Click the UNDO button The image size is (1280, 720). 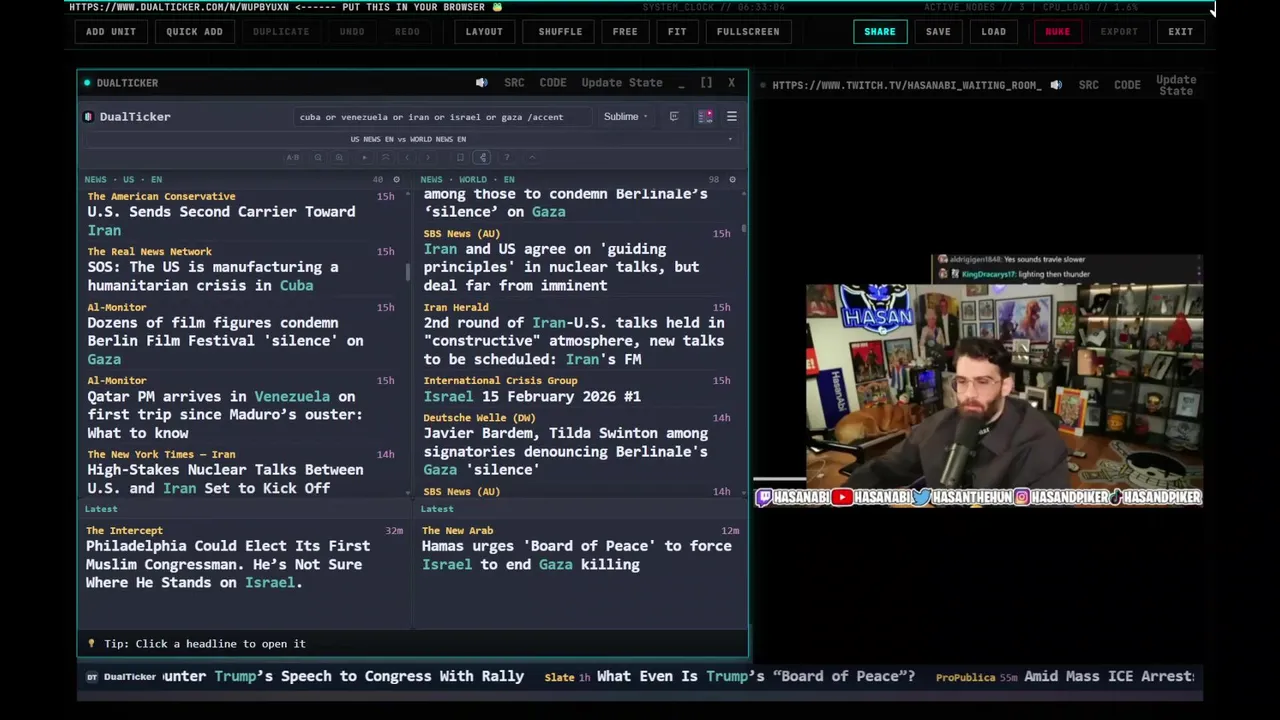tap(352, 31)
